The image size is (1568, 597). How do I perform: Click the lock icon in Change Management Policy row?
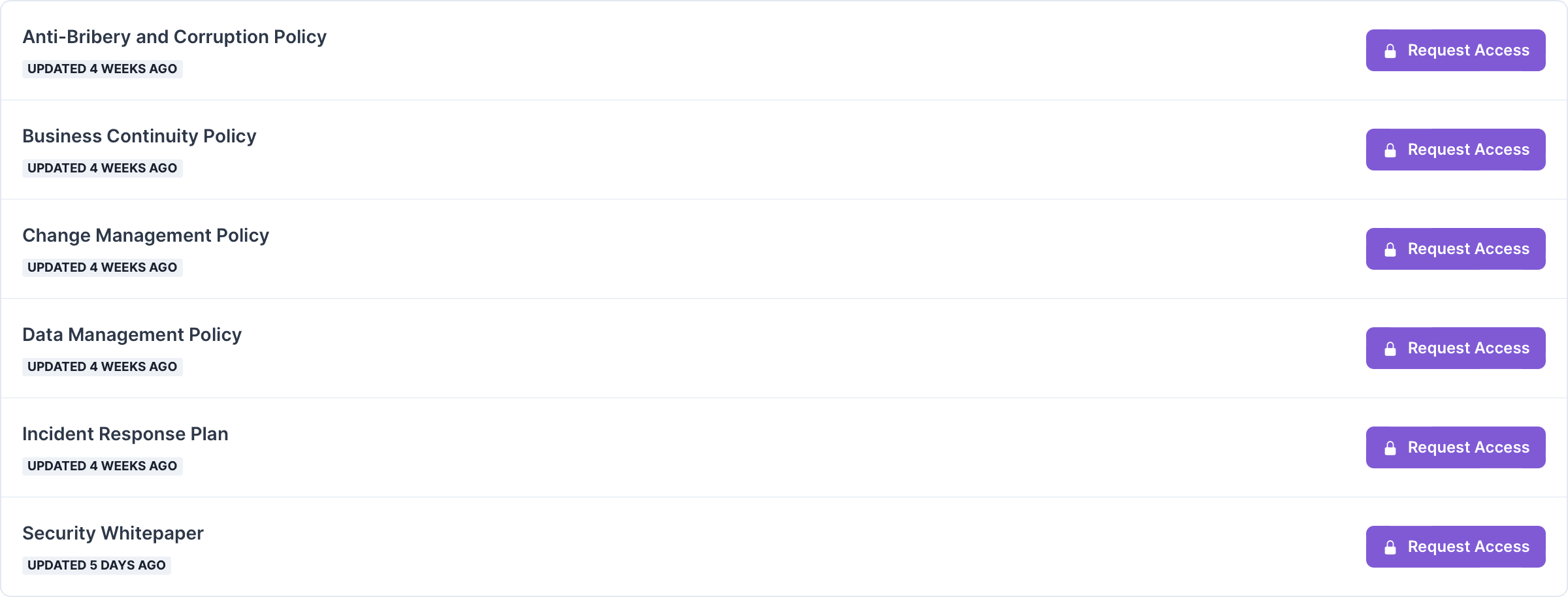[x=1390, y=250]
